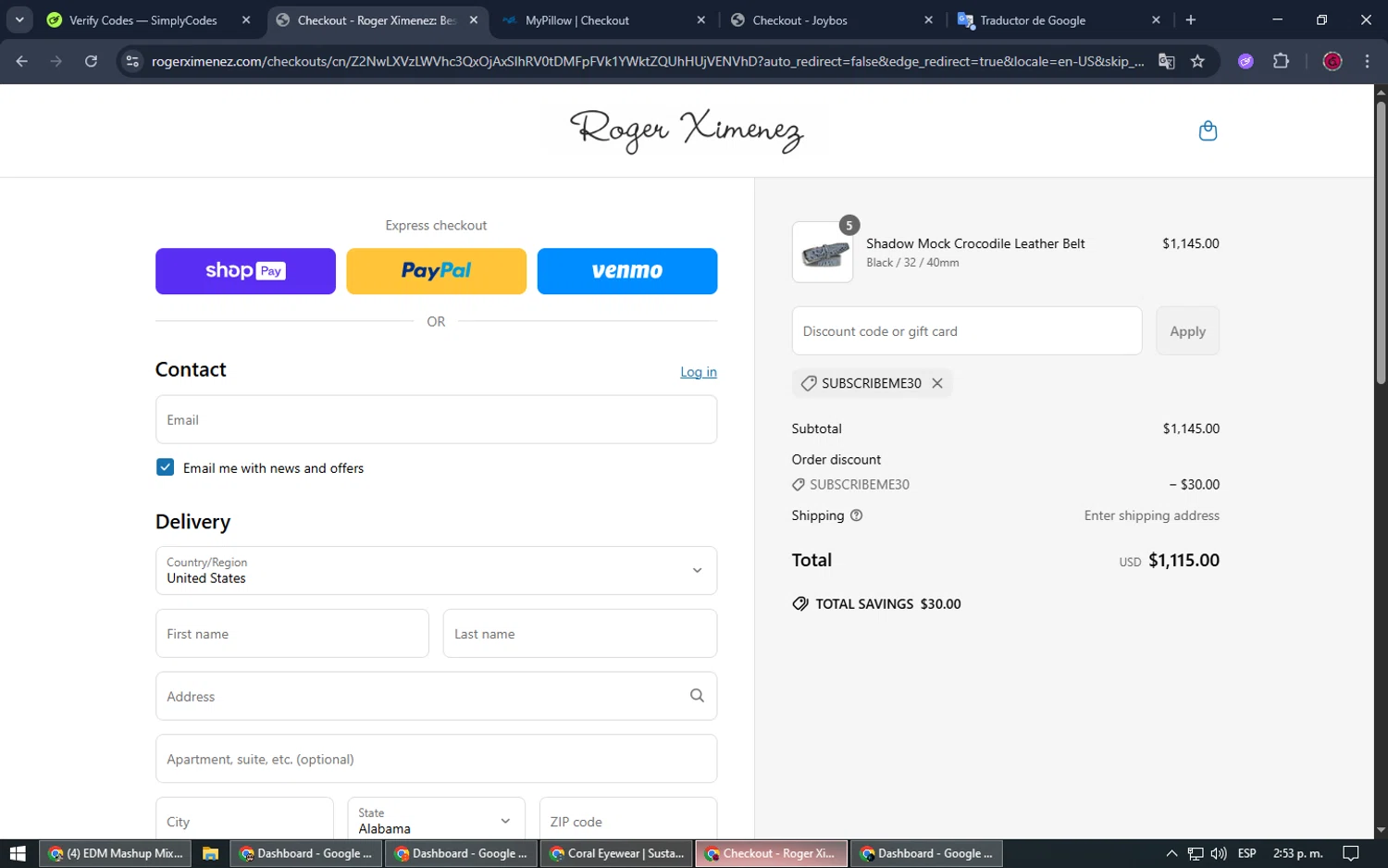Switch to Traductor de Google tab
This screenshot has width=1388, height=868.
[1059, 19]
